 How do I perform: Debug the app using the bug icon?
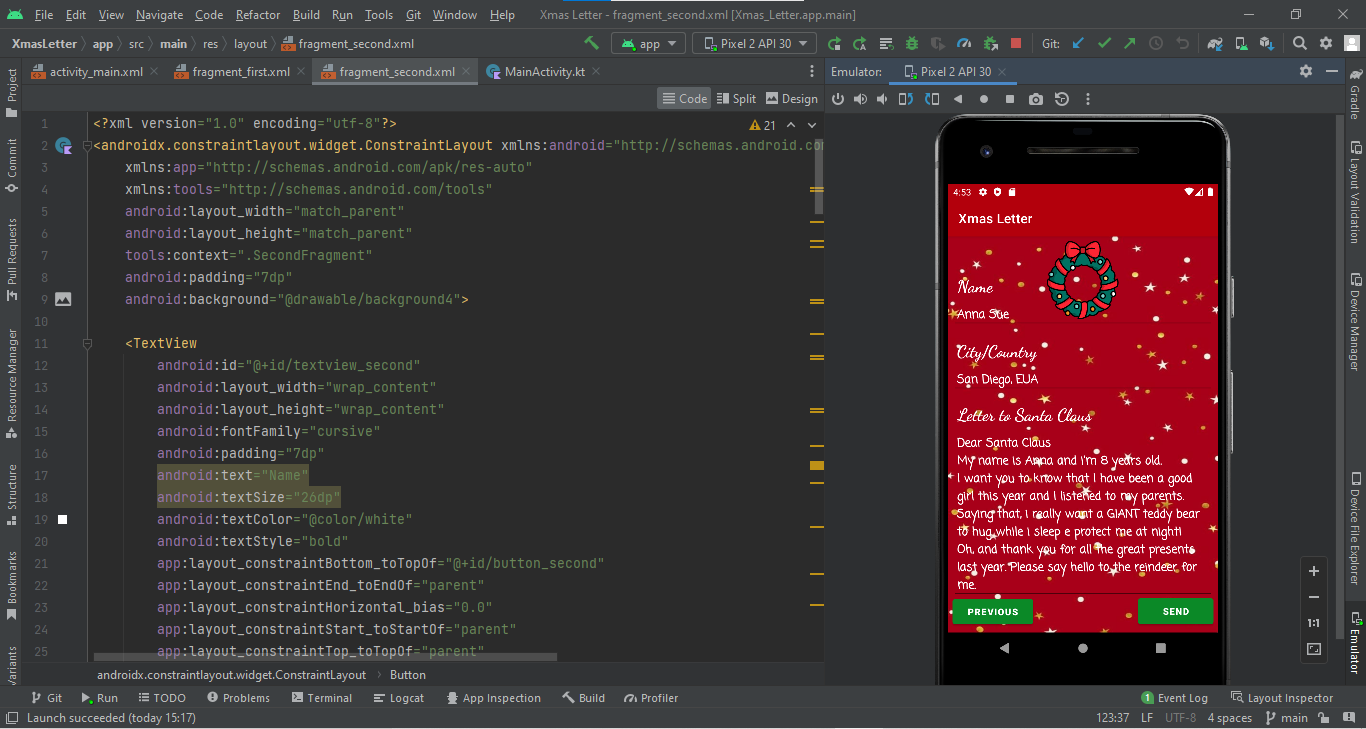coord(910,43)
